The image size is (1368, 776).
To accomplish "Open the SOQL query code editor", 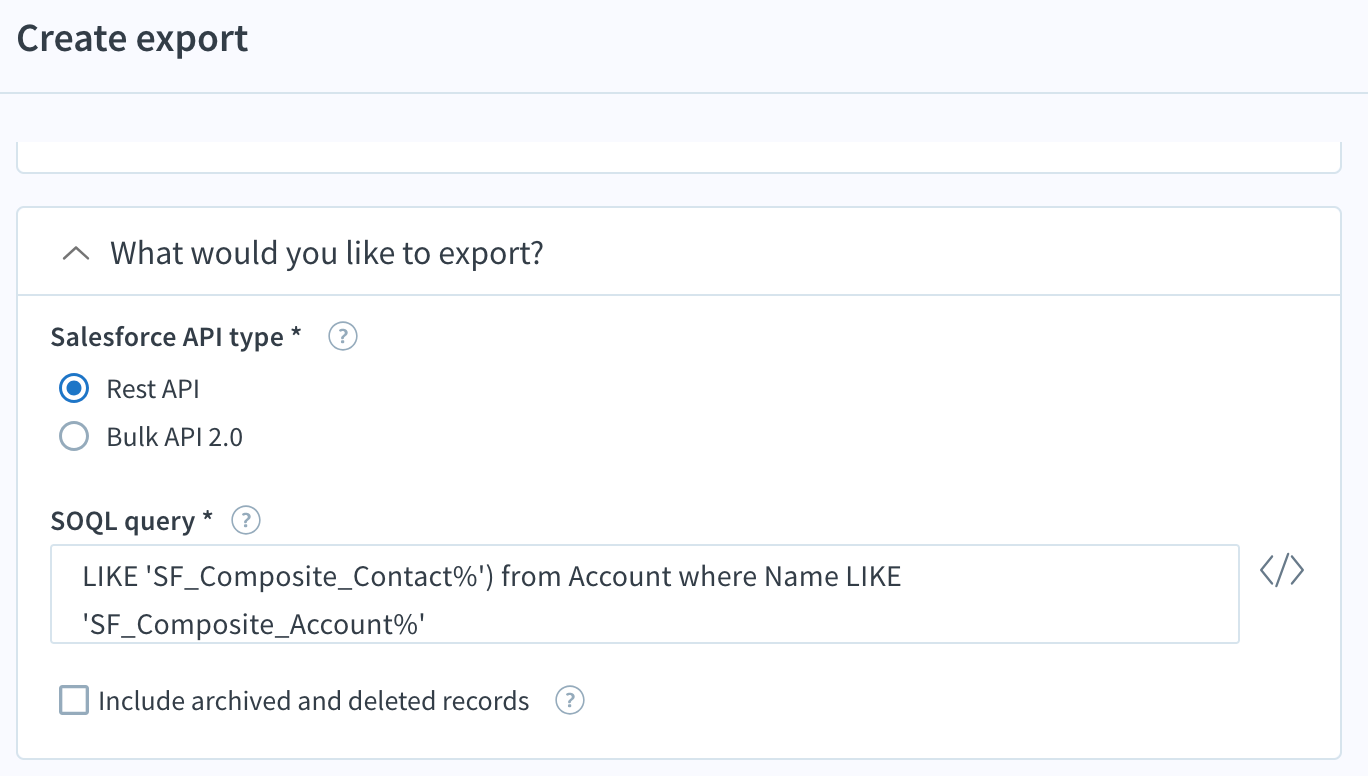I will (1282, 571).
